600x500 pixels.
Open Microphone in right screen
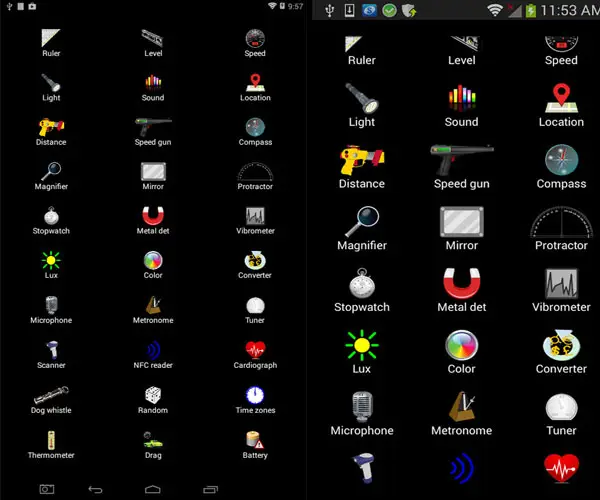[362, 413]
